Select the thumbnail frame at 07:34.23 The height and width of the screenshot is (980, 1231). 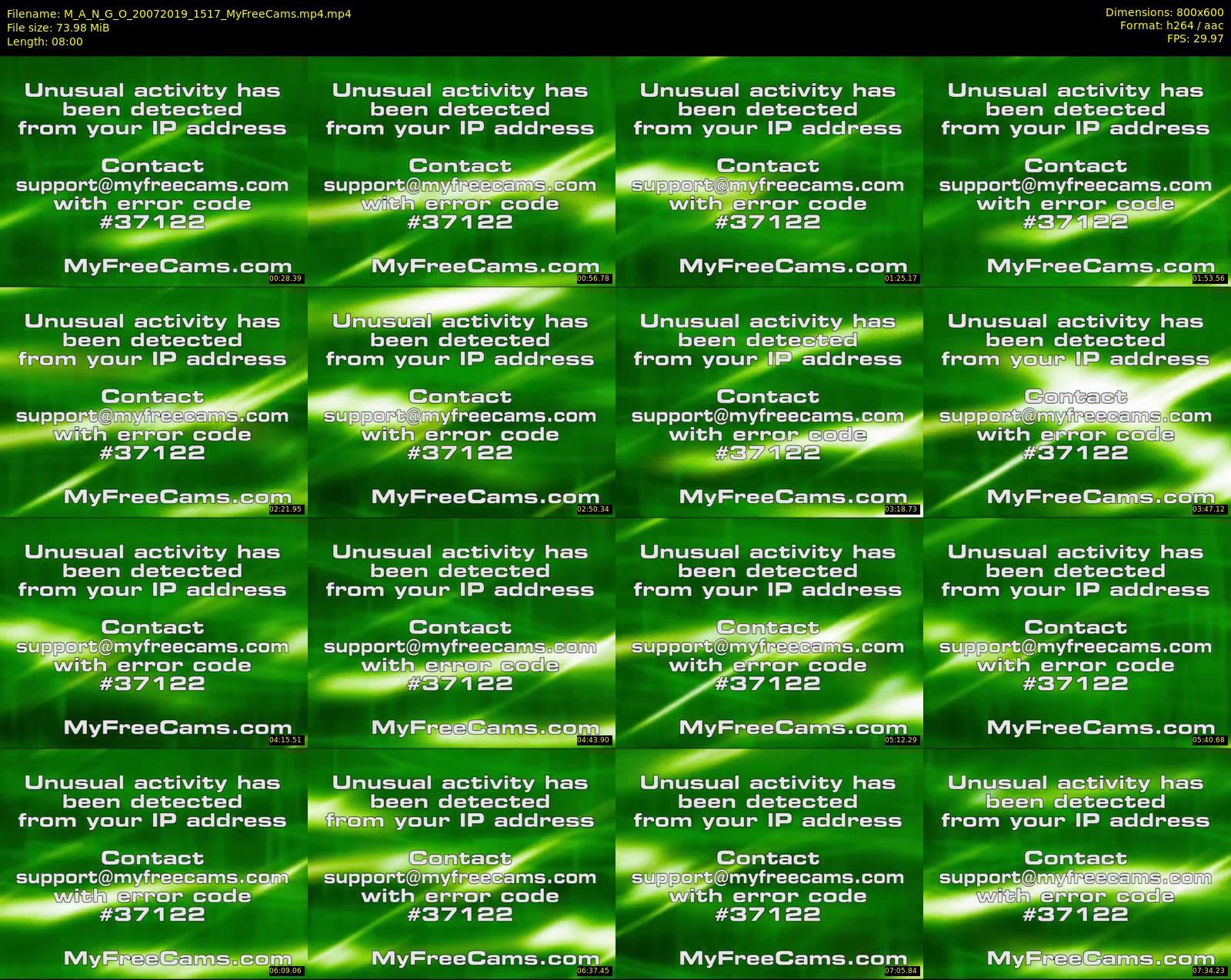coord(1077,863)
